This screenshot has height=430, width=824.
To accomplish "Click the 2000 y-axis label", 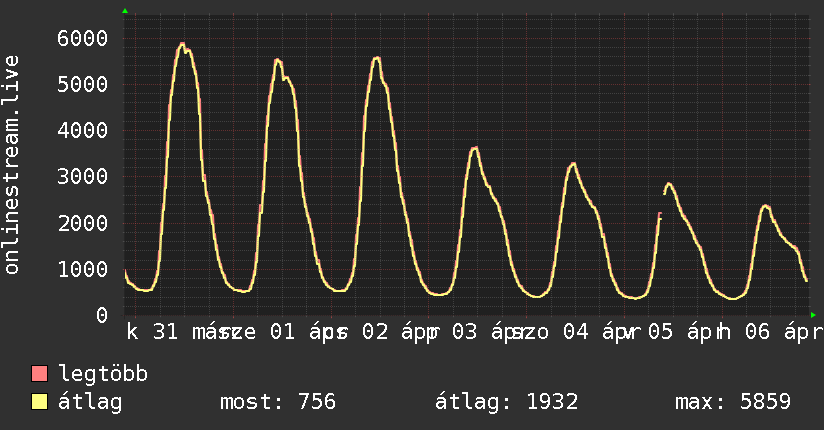I will pyautogui.click(x=83, y=223).
